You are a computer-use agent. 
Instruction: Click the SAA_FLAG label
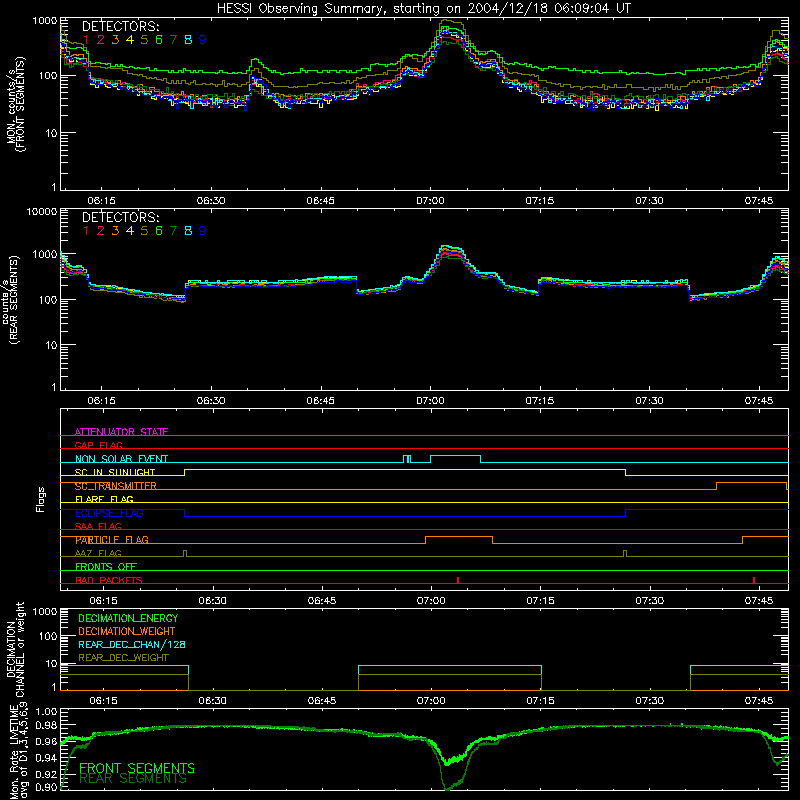click(98, 526)
